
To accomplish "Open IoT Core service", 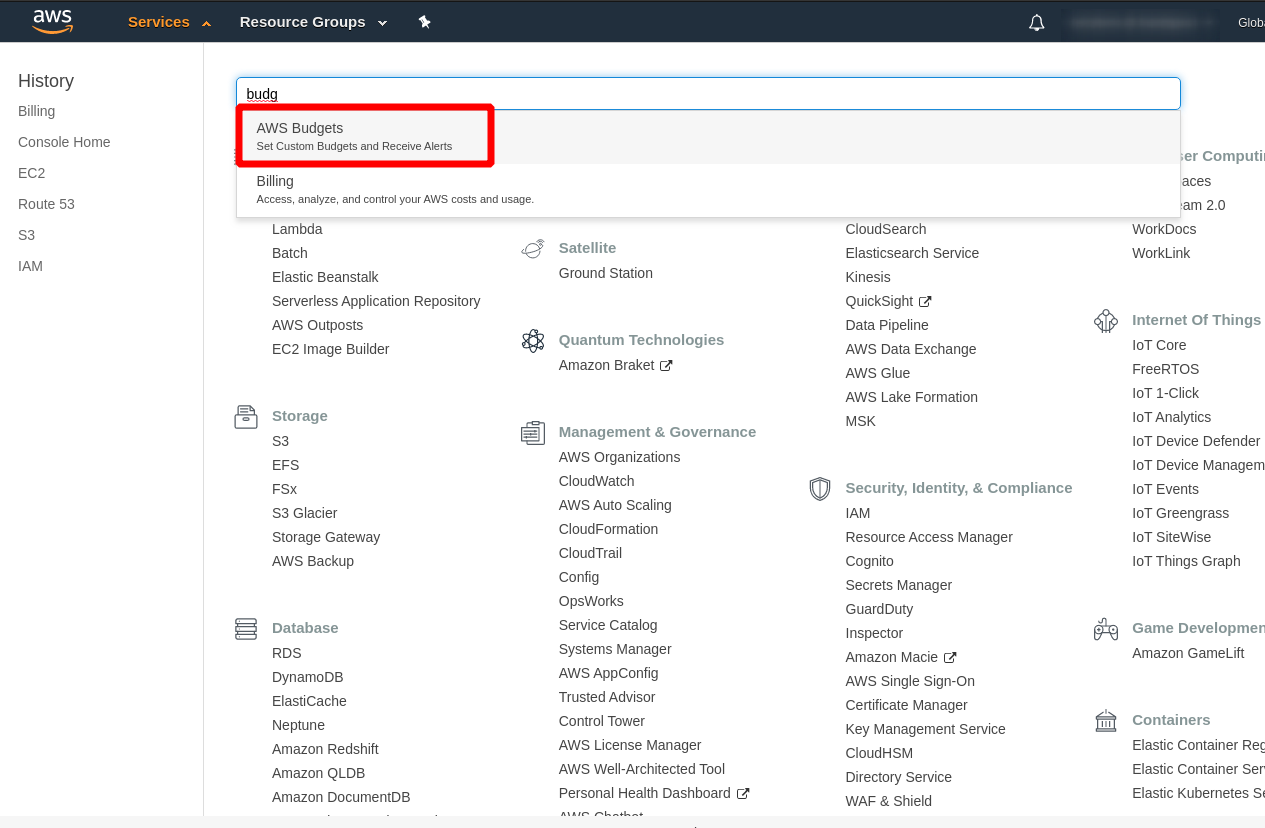I will (x=1159, y=345).
